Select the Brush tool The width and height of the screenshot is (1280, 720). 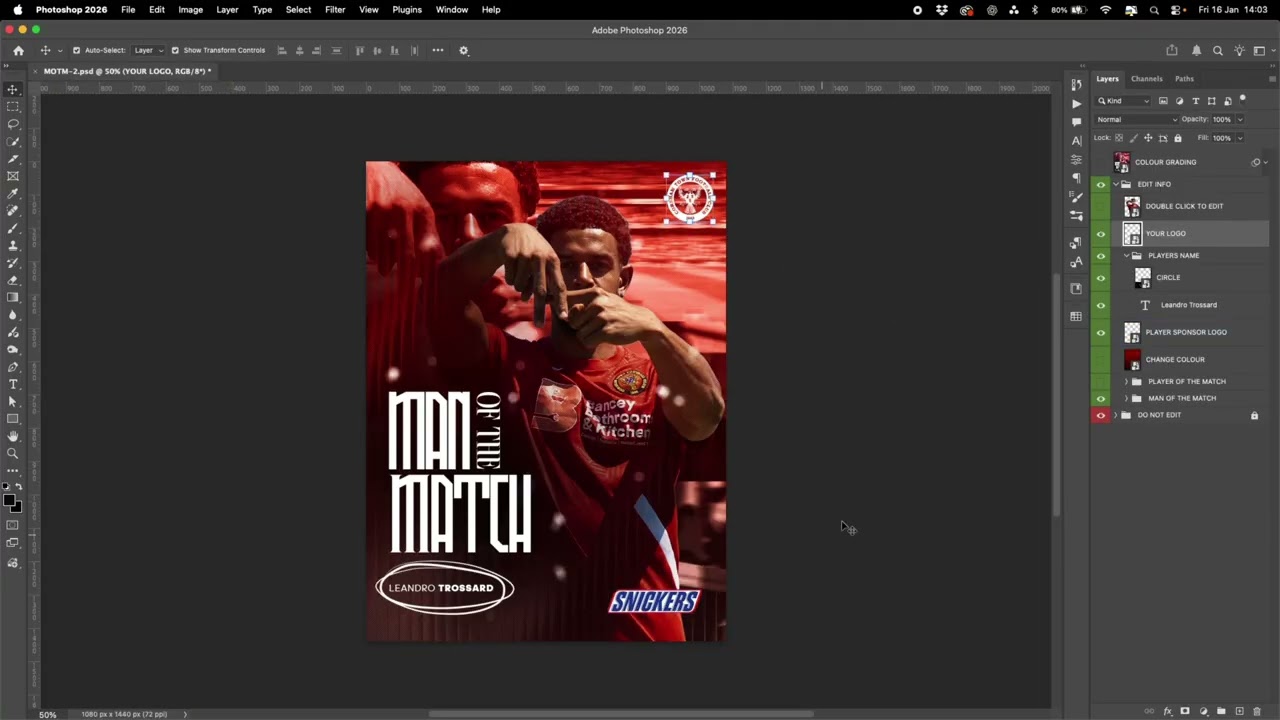13,228
